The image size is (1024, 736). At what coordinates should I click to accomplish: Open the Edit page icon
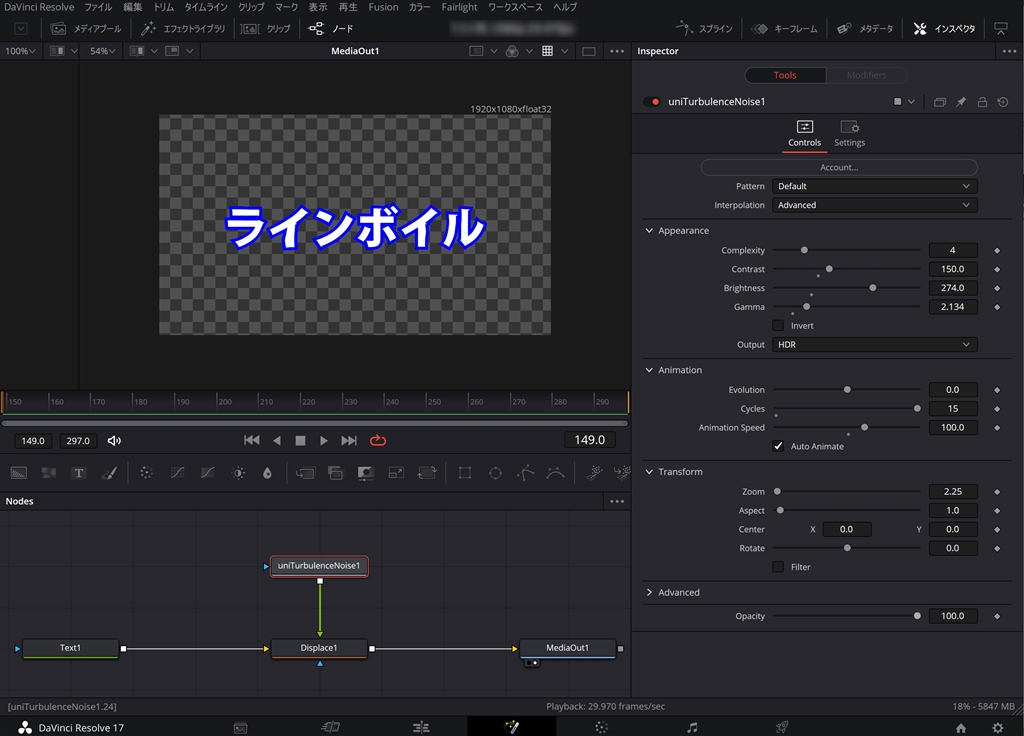tap(421, 727)
